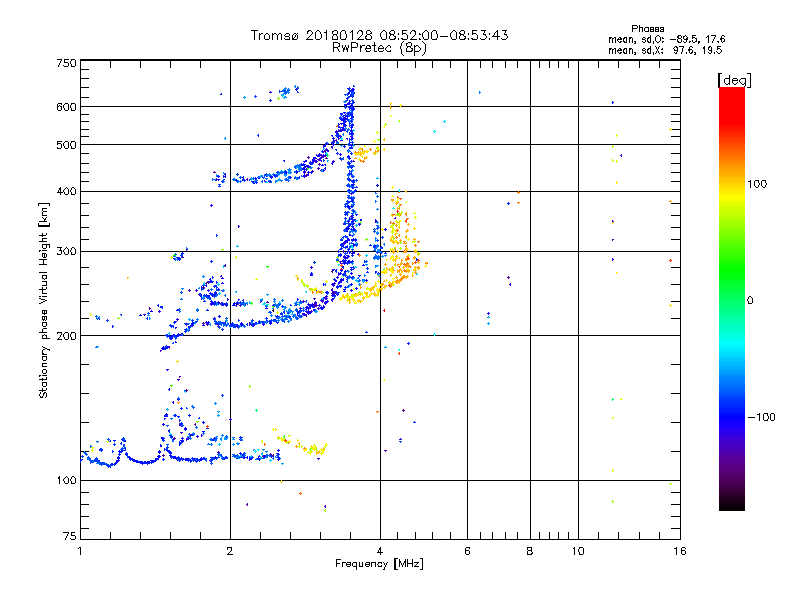Click the frequency axis tick label "10"
800x600 pixels.
pyautogui.click(x=578, y=551)
